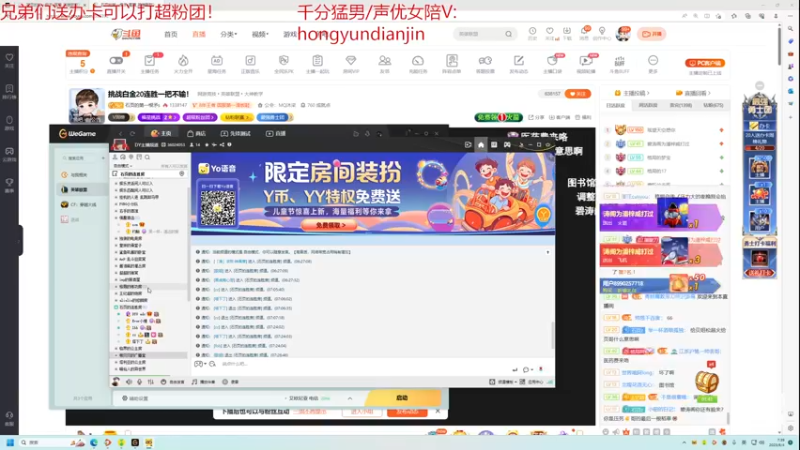This screenshot has height=450, width=800.
Task: Open the WeGame 主页 home tab
Action: [x=161, y=134]
